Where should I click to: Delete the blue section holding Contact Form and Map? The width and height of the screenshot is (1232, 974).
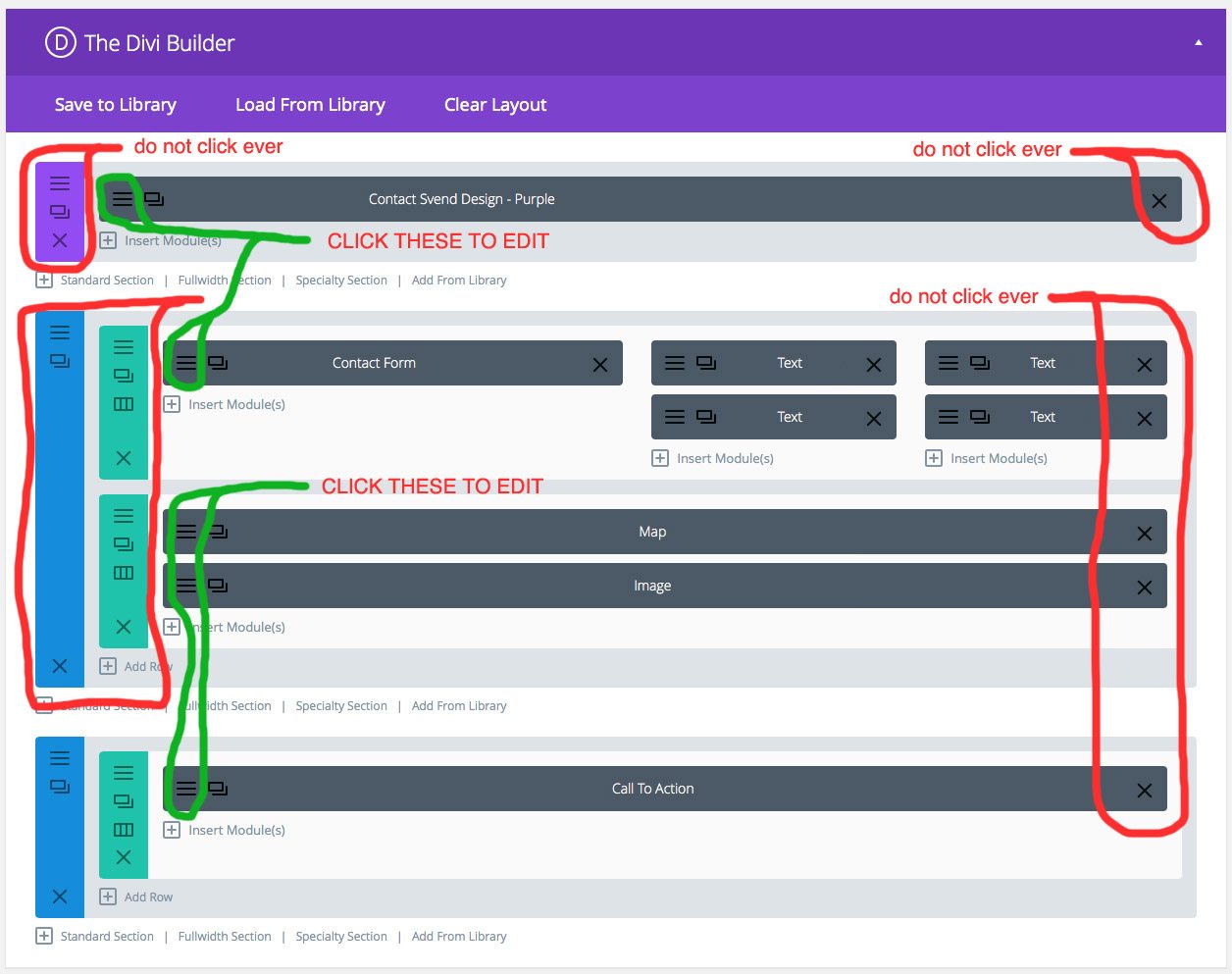[x=60, y=666]
